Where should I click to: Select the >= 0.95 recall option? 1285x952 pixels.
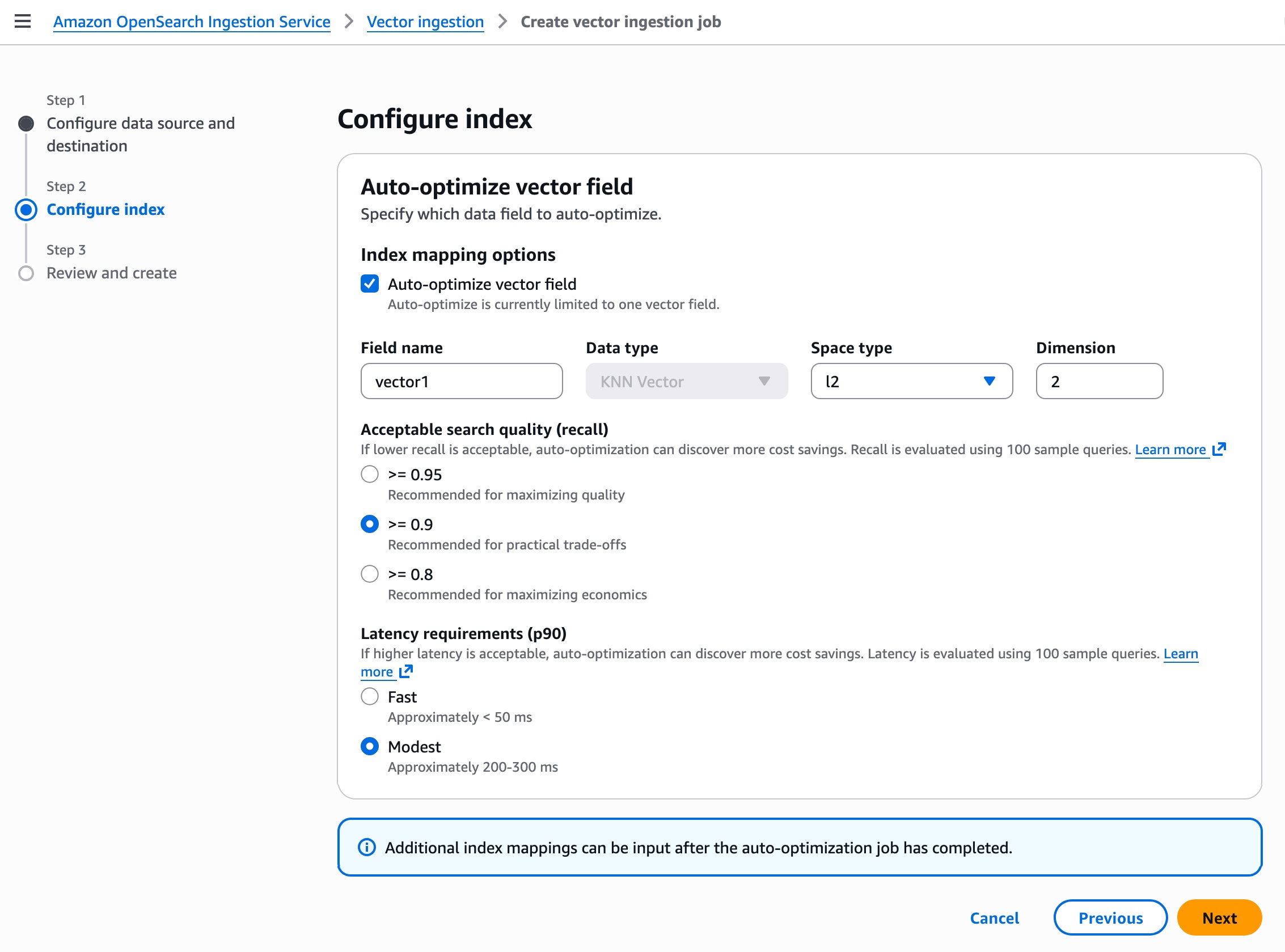(369, 474)
